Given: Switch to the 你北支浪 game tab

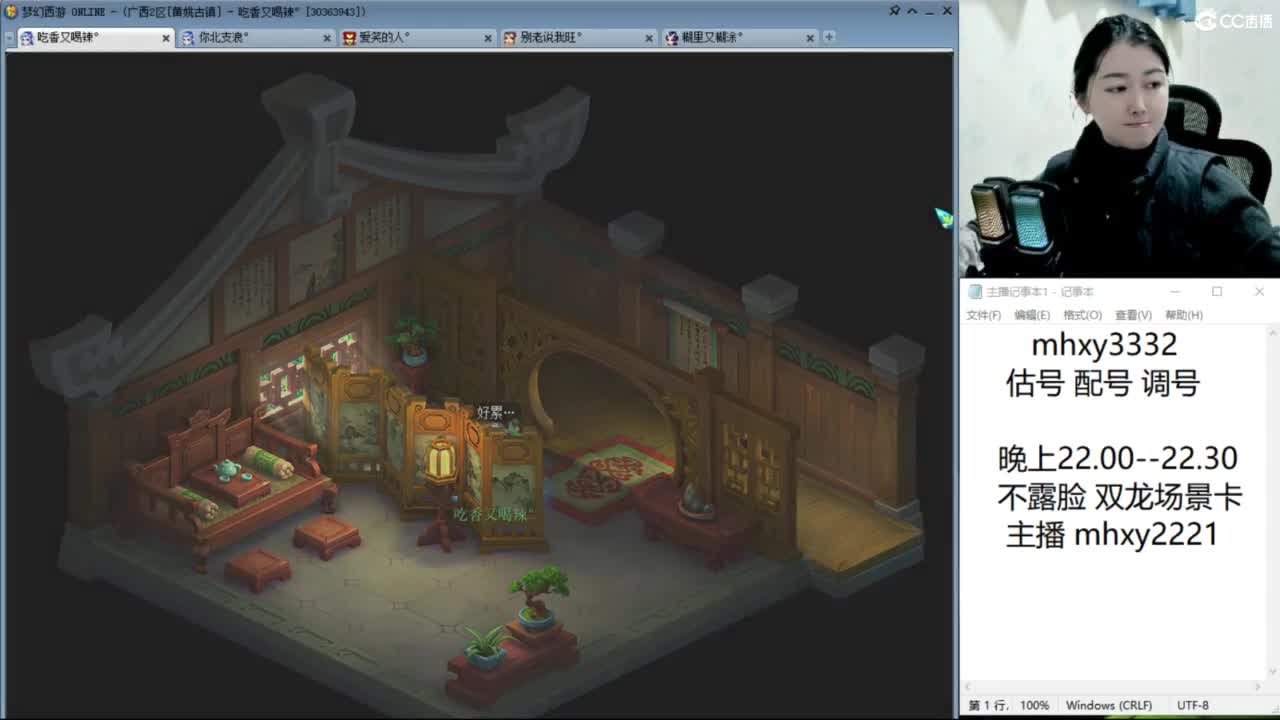Looking at the screenshot, I should tap(257, 38).
